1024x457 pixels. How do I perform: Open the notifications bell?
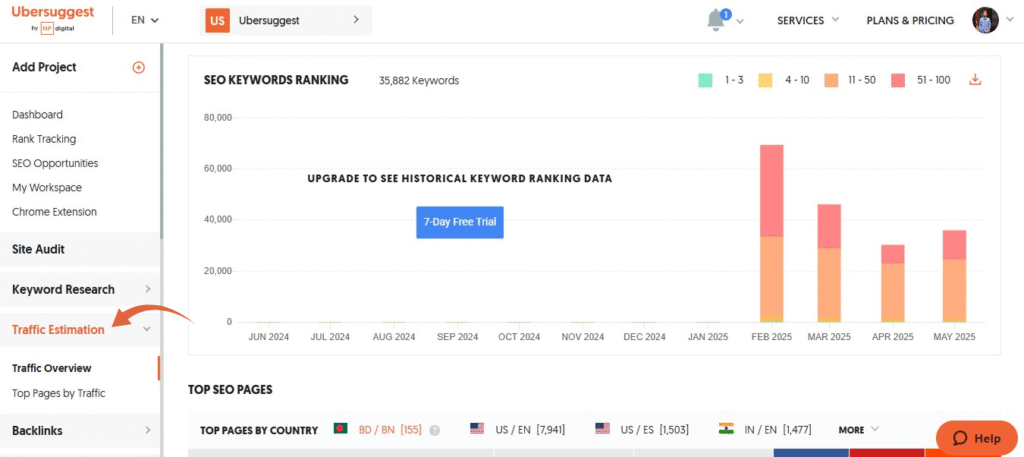pos(716,20)
